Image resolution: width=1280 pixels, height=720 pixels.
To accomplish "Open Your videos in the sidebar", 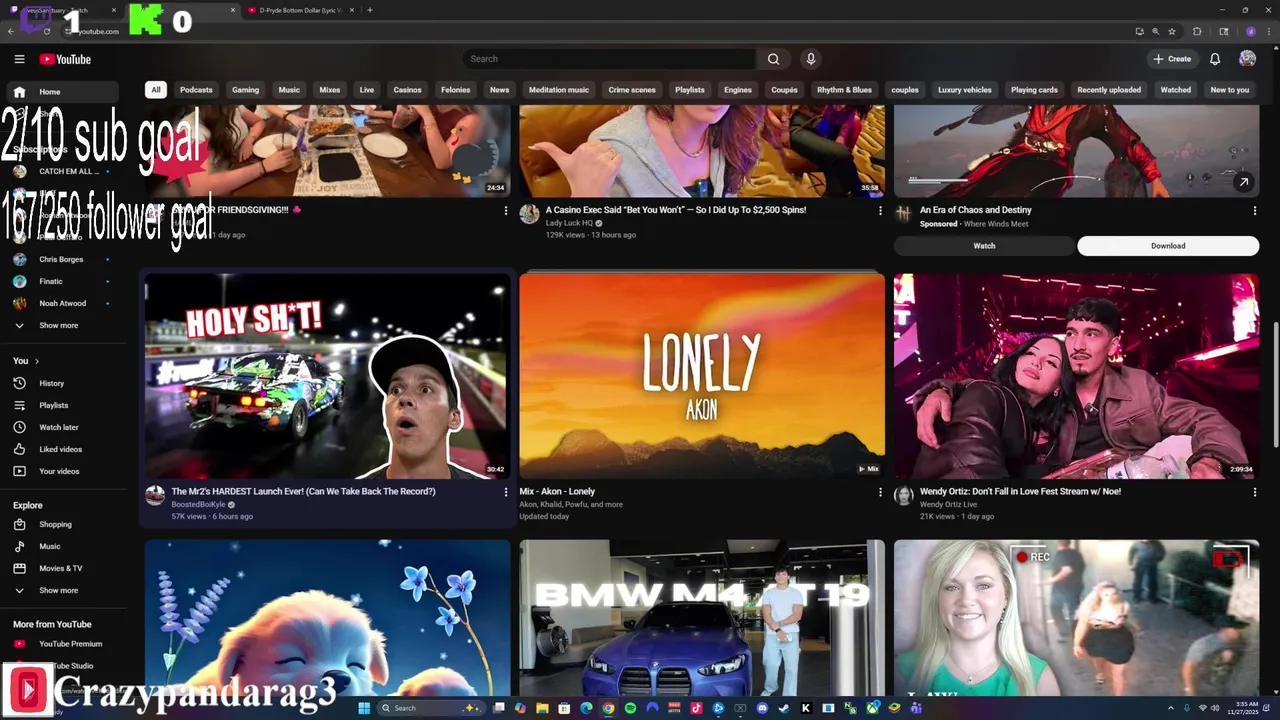I will pyautogui.click(x=65, y=471).
